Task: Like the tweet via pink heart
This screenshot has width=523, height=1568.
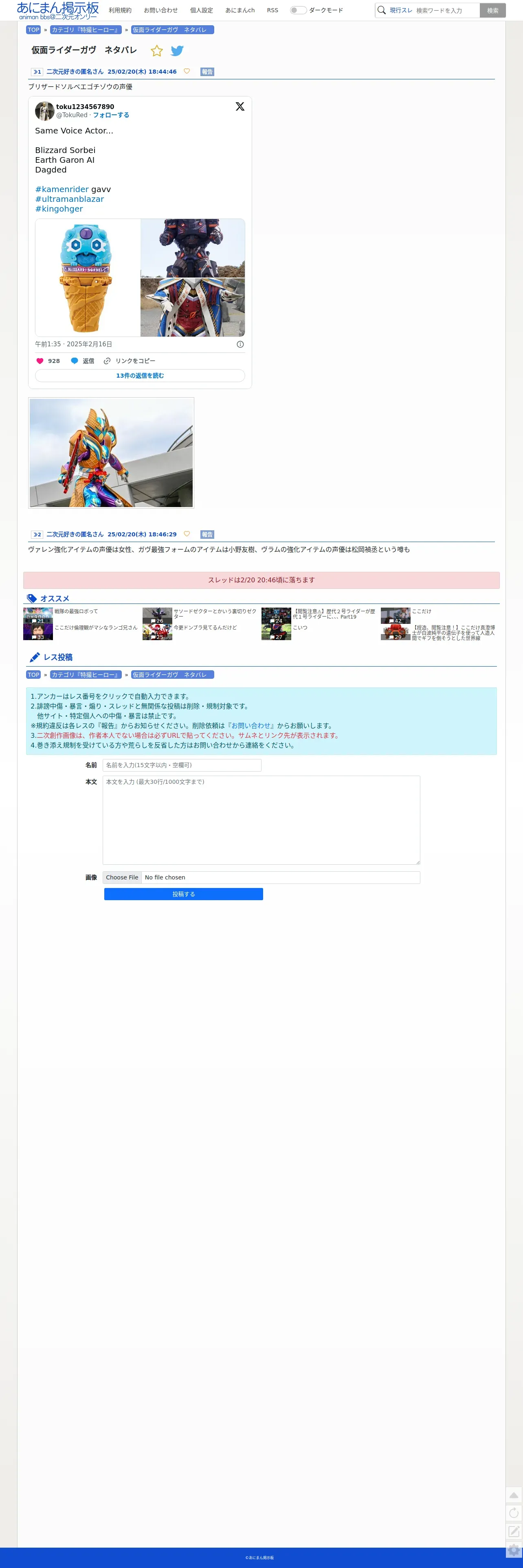Action: tap(40, 361)
